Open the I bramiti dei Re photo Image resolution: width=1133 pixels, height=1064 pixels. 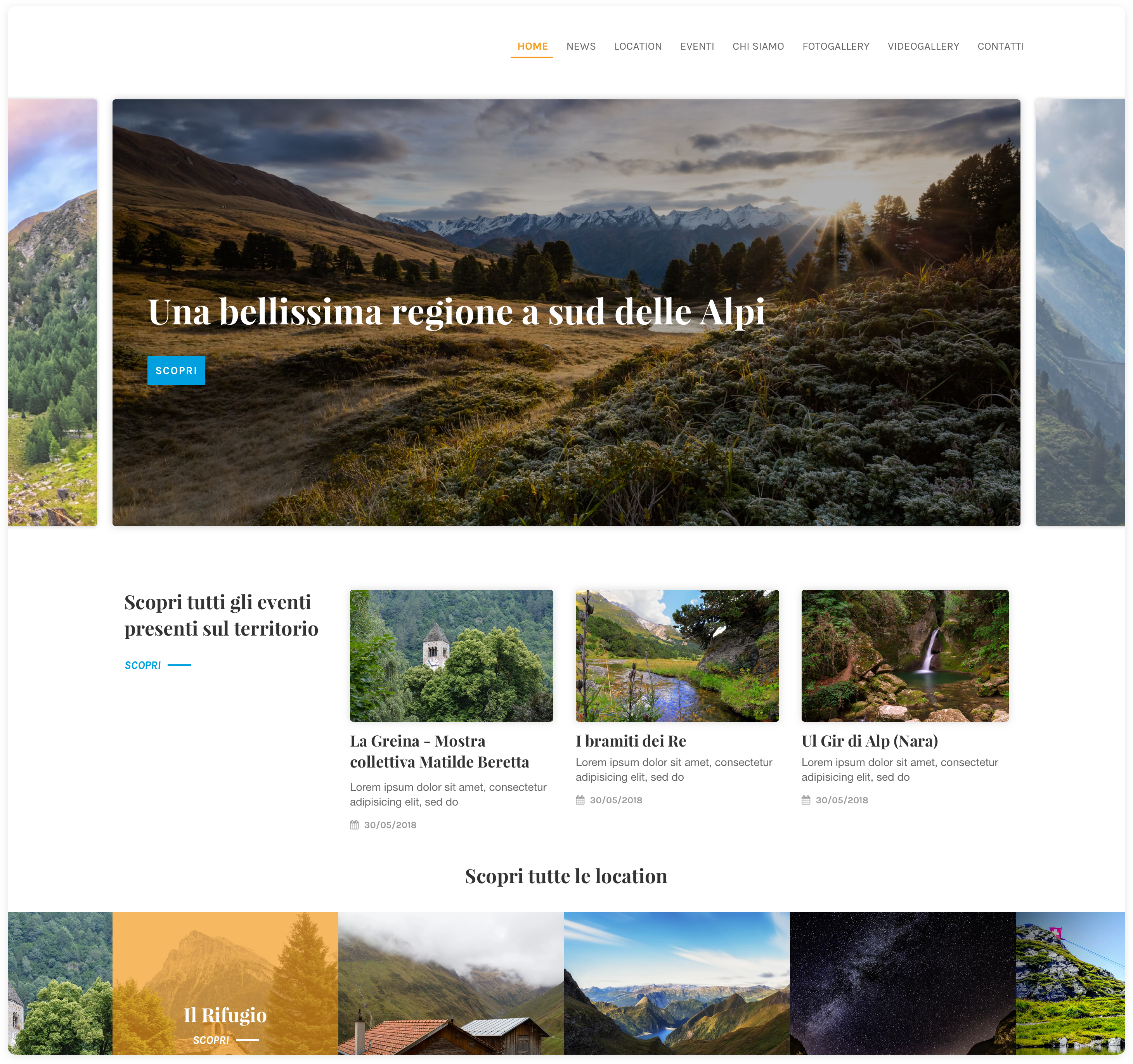[677, 655]
